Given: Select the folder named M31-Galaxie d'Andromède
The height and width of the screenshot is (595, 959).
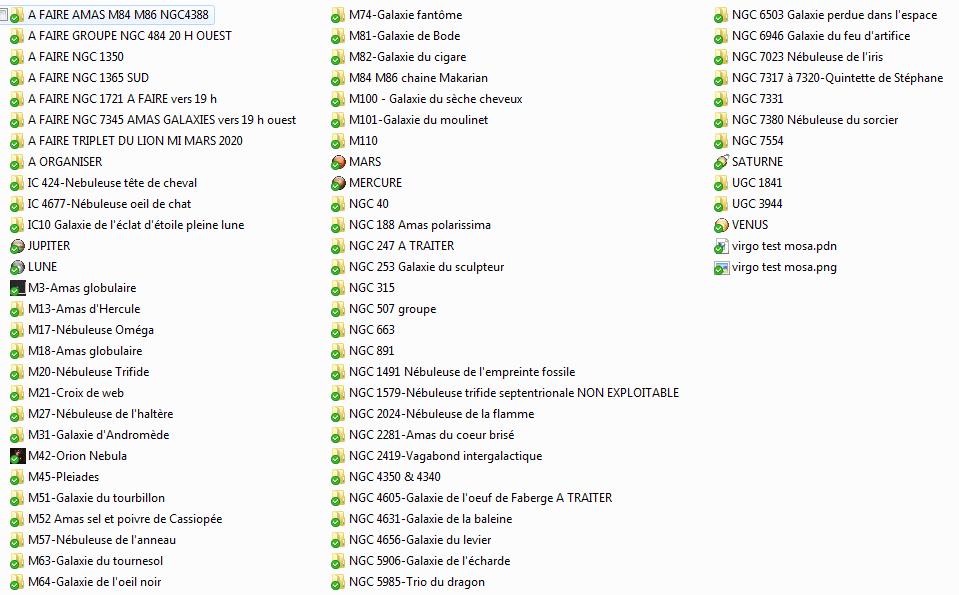Looking at the screenshot, I should tap(98, 435).
